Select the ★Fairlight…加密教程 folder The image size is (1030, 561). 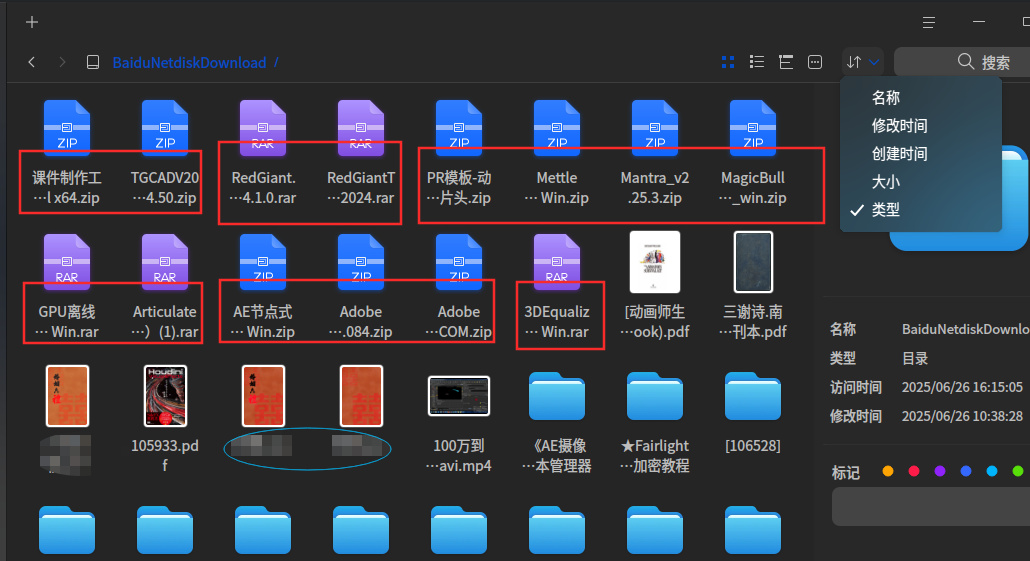(654, 422)
